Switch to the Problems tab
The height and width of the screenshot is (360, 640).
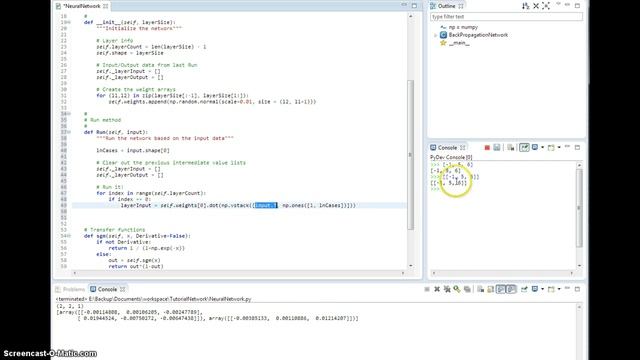[x=74, y=289]
